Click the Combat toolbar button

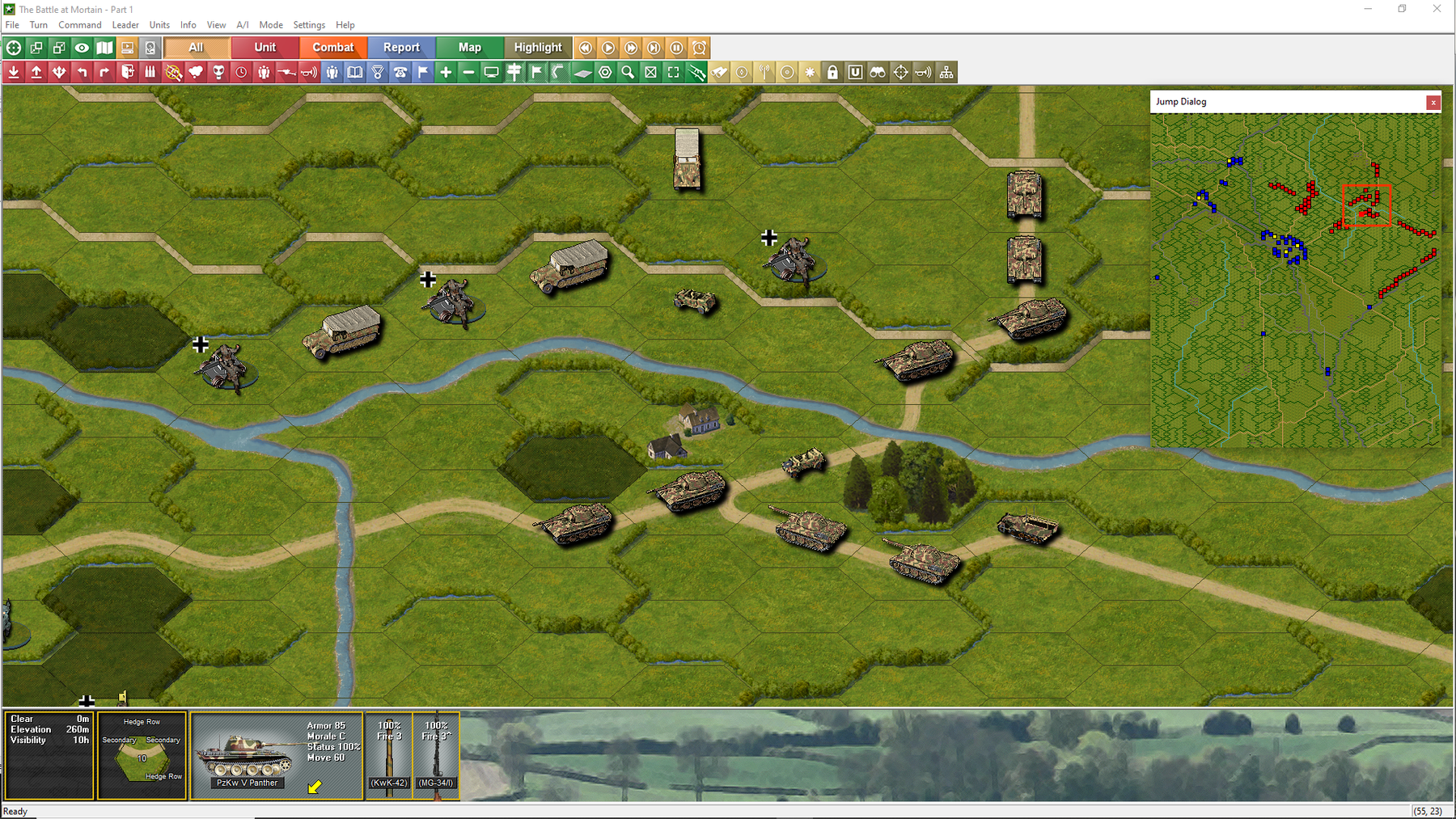333,48
